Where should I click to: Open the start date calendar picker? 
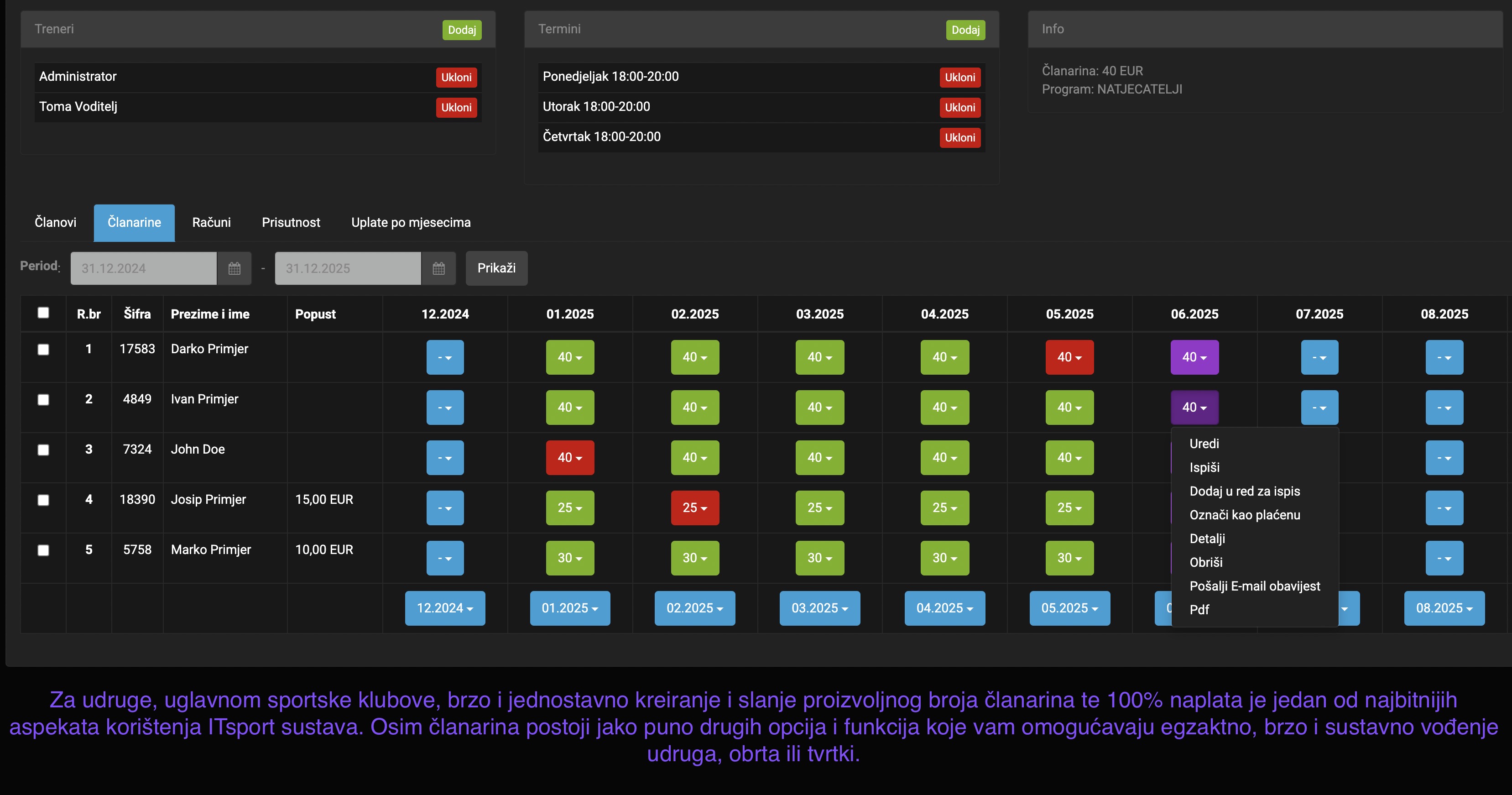click(x=234, y=268)
